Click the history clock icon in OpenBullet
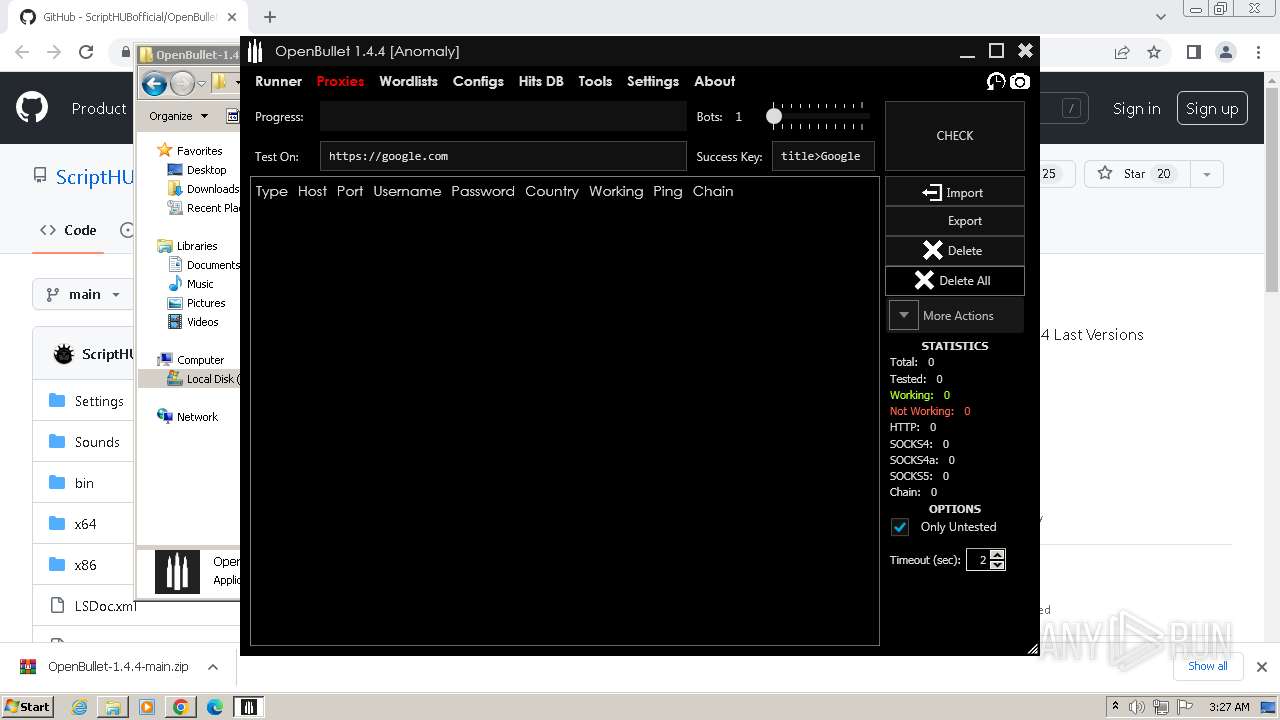Image resolution: width=1280 pixels, height=720 pixels. (x=996, y=82)
